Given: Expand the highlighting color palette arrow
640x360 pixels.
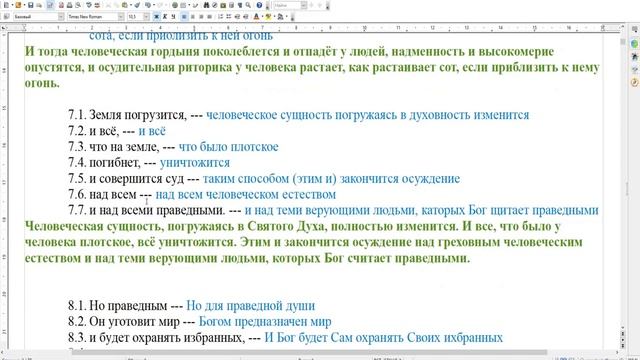Looking at the screenshot, I should pyautogui.click(x=274, y=16).
